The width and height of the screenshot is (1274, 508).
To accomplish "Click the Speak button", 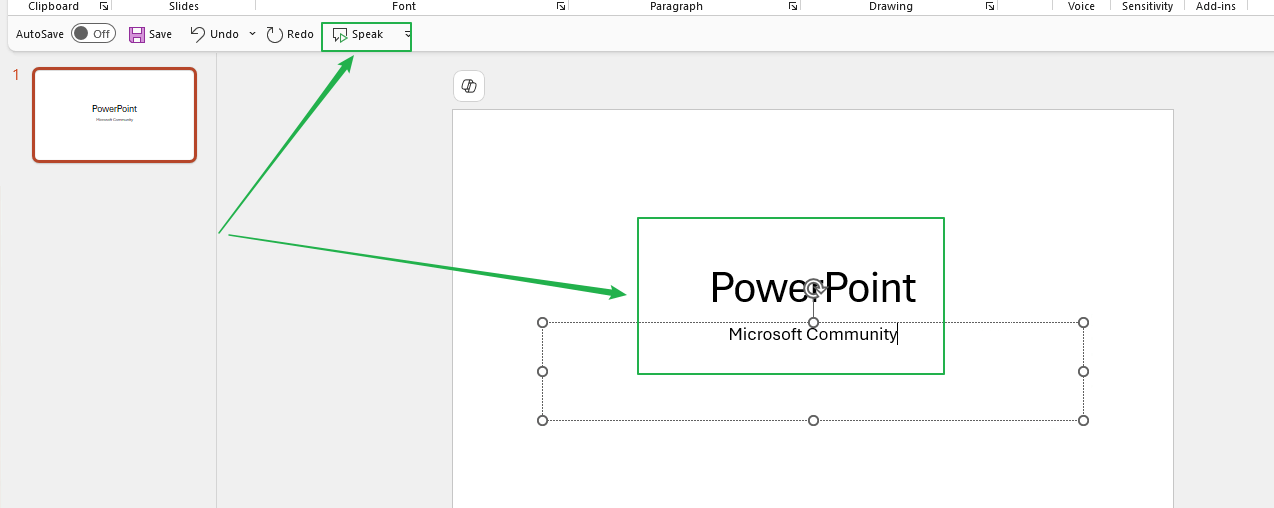I will click(x=358, y=35).
